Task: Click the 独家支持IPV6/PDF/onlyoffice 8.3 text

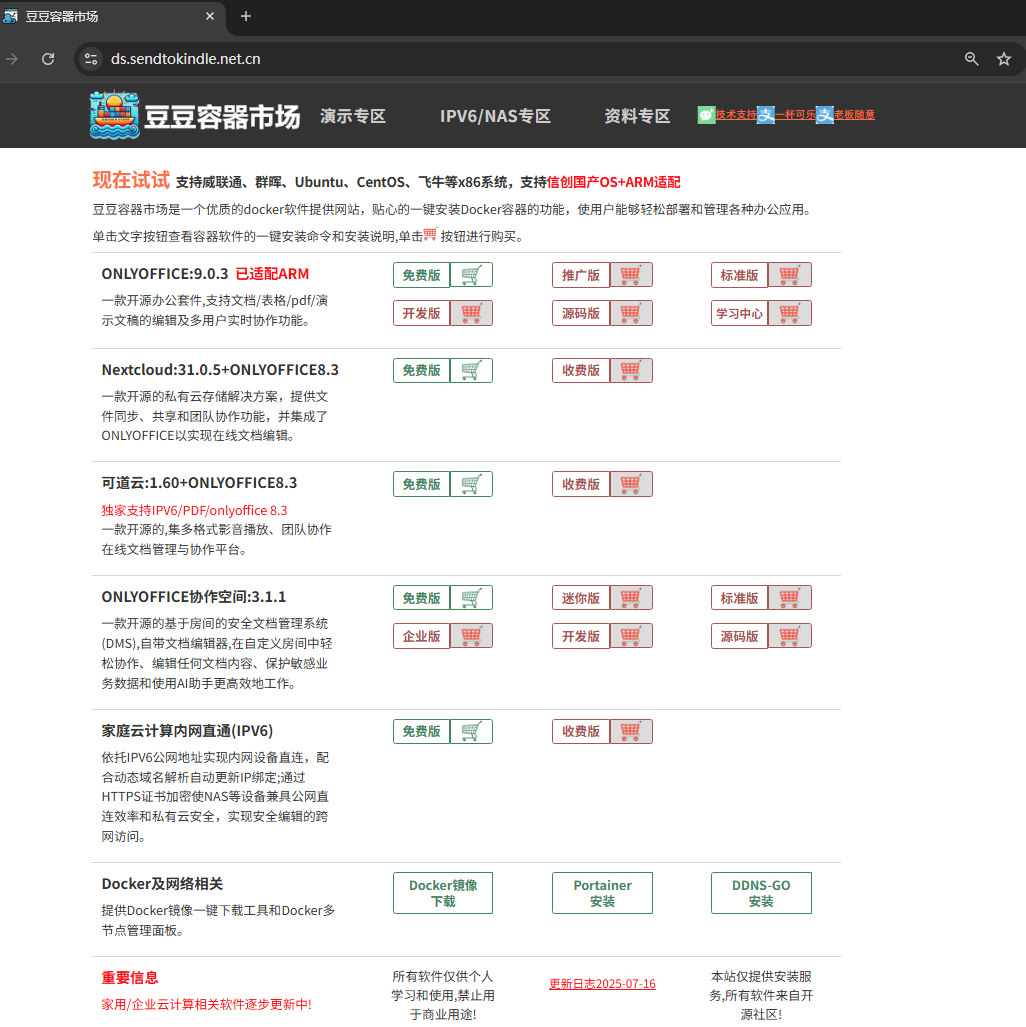Action: [x=194, y=510]
